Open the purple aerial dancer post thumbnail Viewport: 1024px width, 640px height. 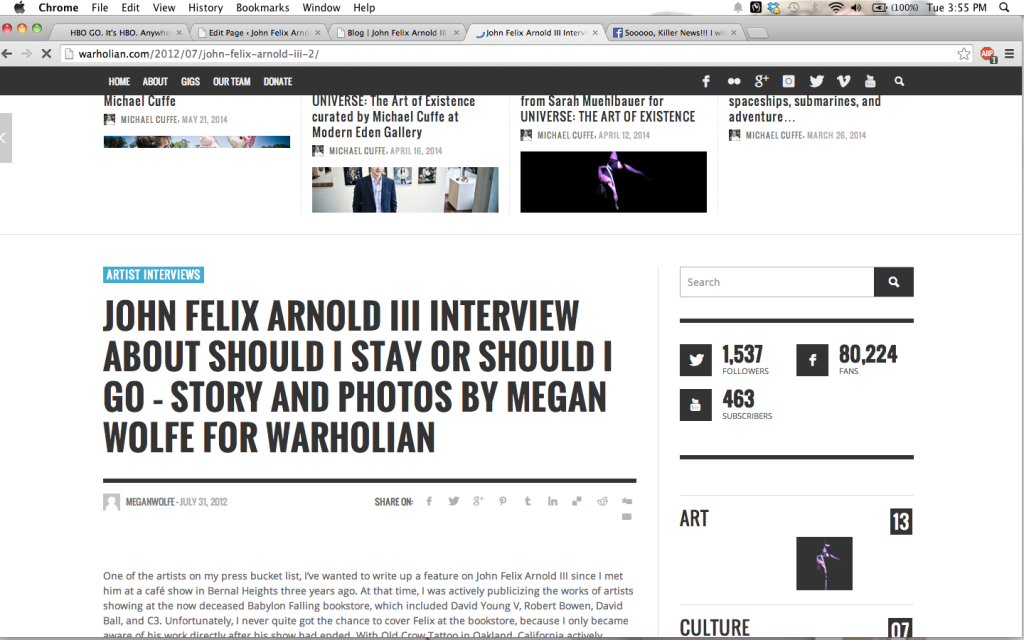(613, 182)
